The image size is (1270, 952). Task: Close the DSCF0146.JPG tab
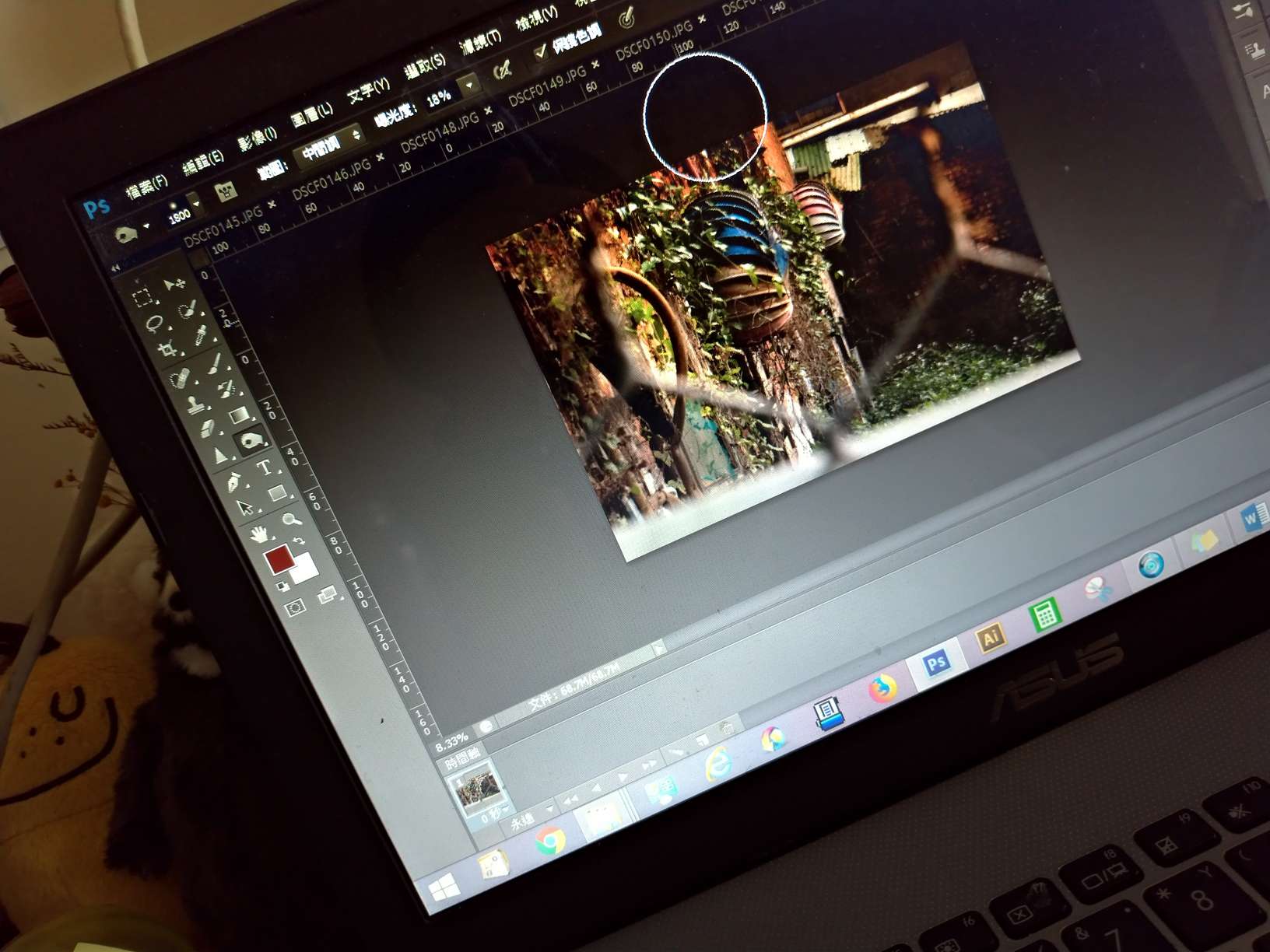click(x=381, y=158)
